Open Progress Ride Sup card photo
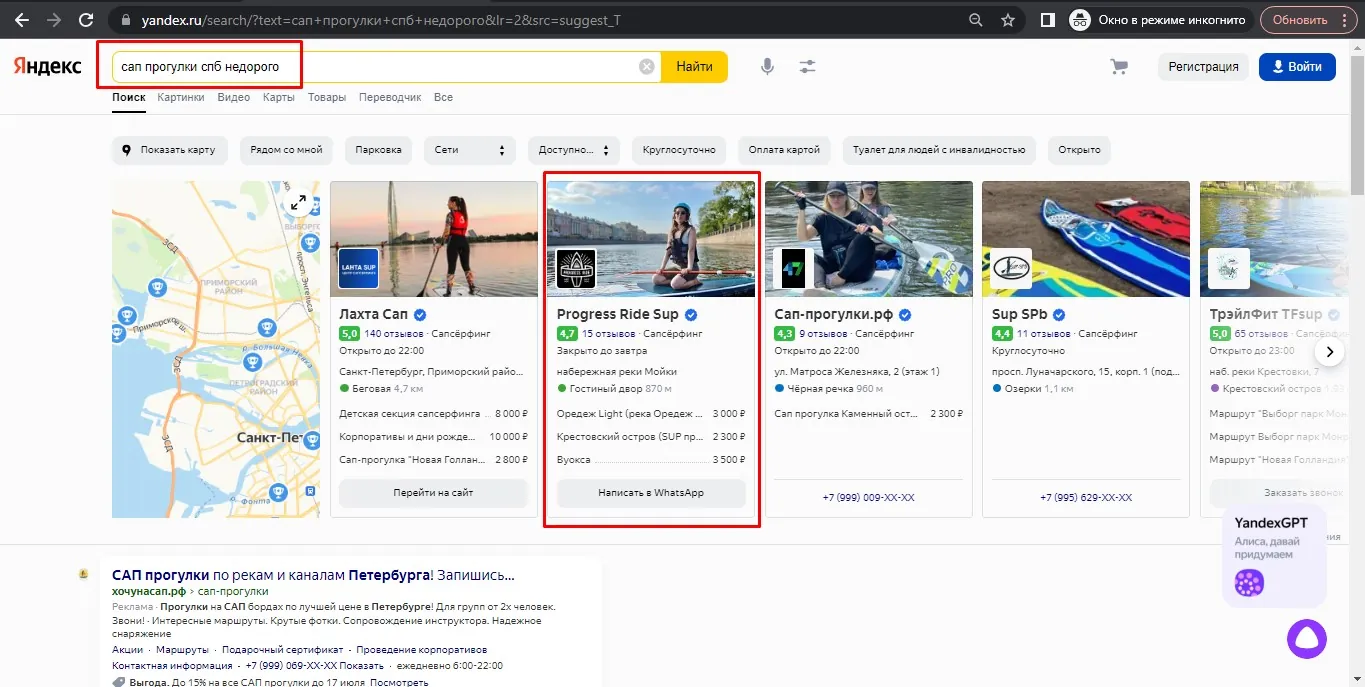 pyautogui.click(x=651, y=239)
